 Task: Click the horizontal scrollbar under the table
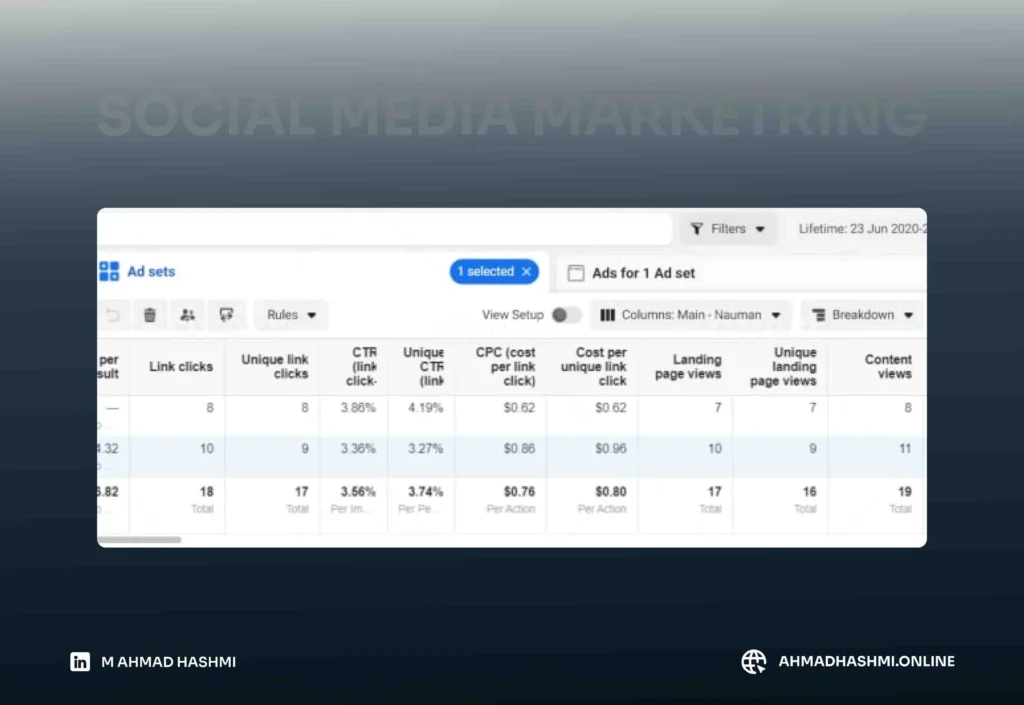[x=139, y=540]
